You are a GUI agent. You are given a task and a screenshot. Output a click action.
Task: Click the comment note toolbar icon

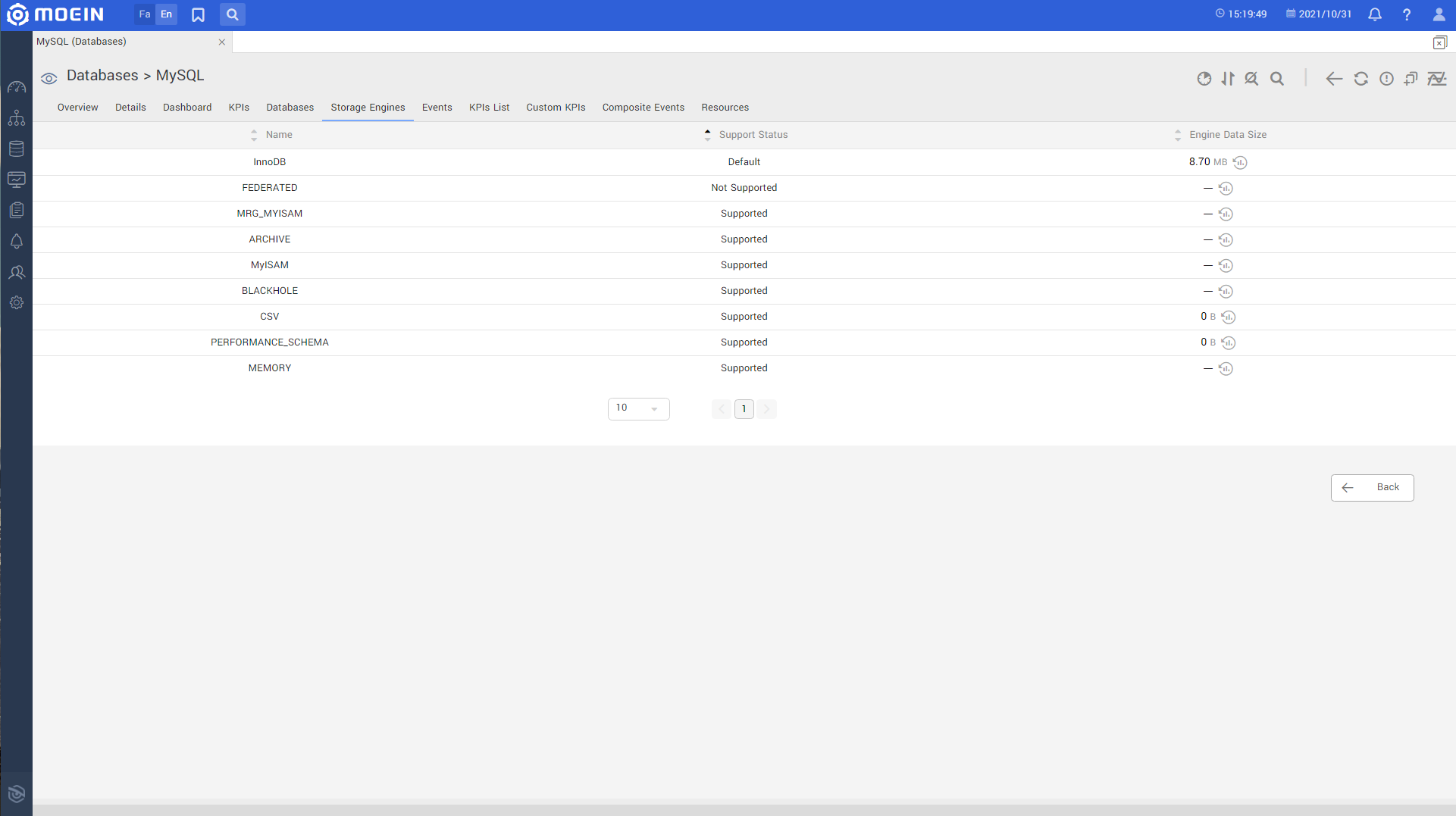1411,79
